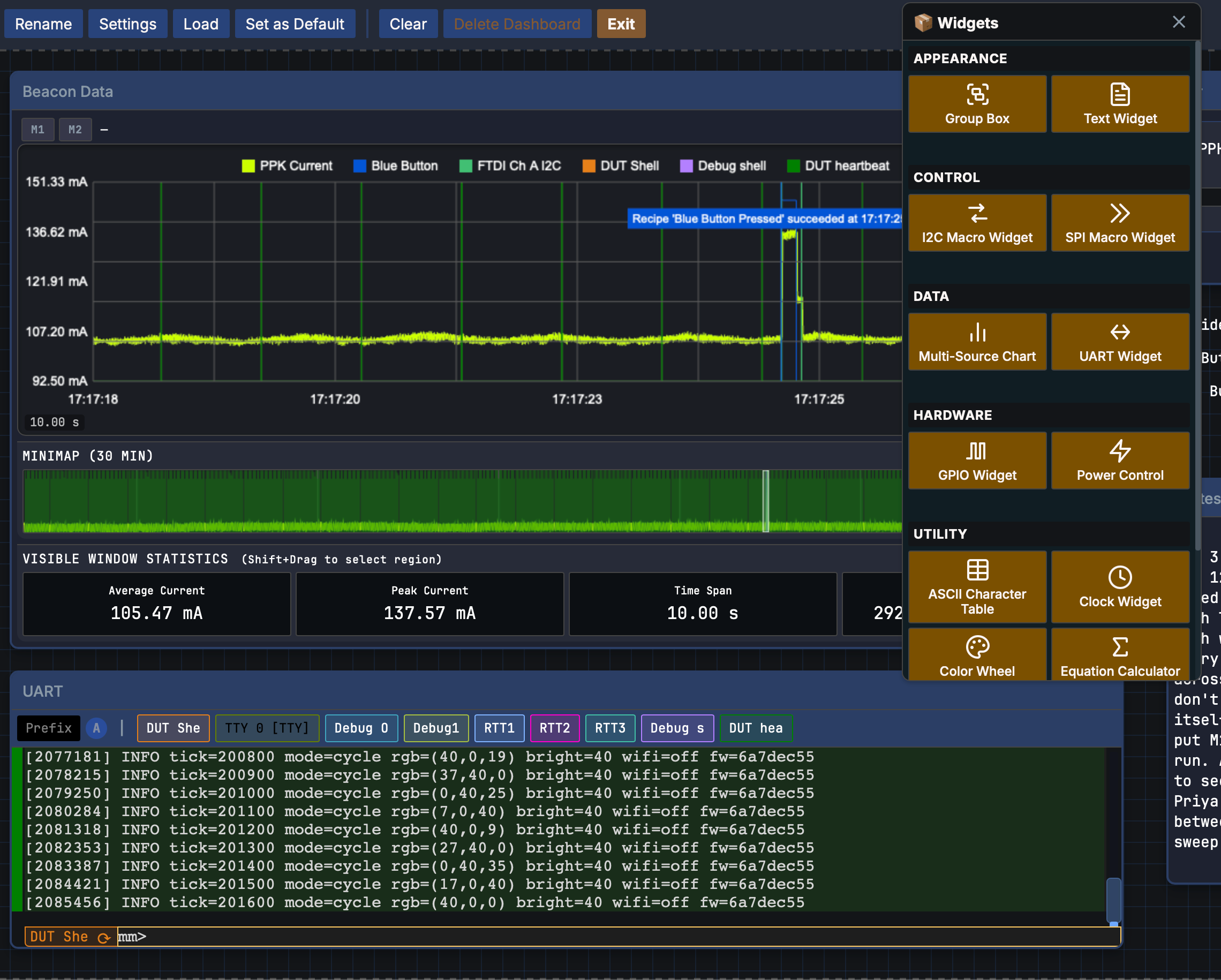Add an I2C Macro Widget
Image resolution: width=1221 pixels, height=980 pixels.
coord(977,223)
